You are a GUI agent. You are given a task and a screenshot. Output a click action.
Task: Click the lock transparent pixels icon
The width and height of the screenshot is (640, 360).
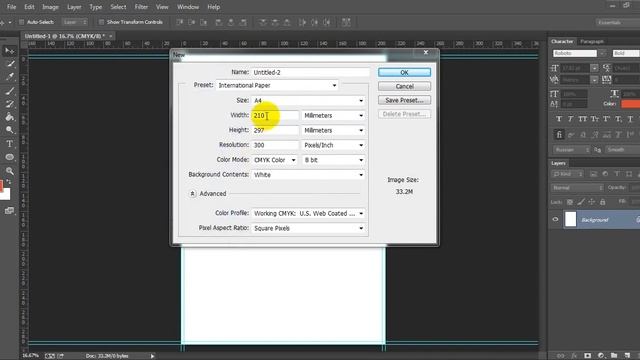pos(570,202)
